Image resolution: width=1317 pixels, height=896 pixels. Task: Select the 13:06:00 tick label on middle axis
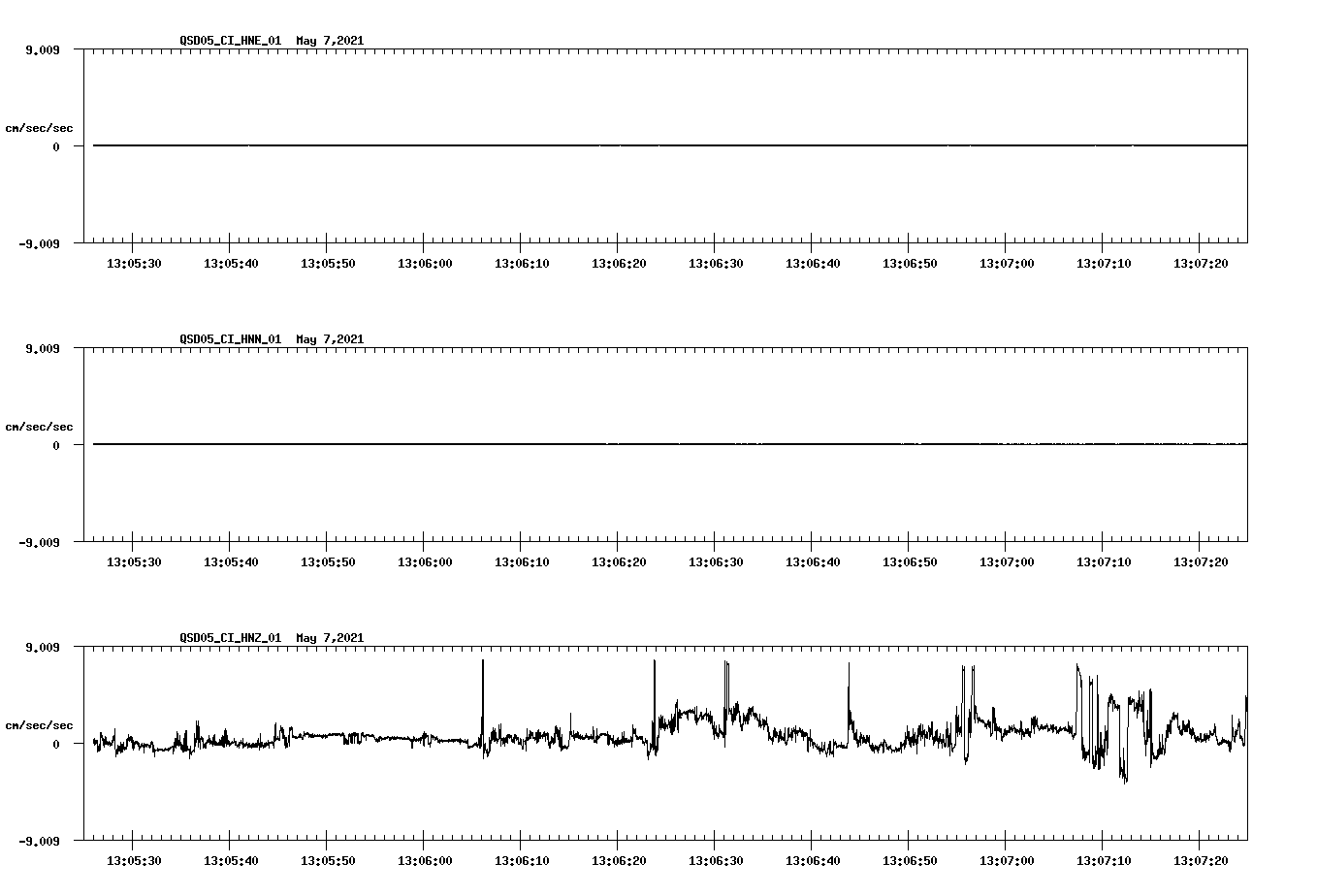(425, 560)
